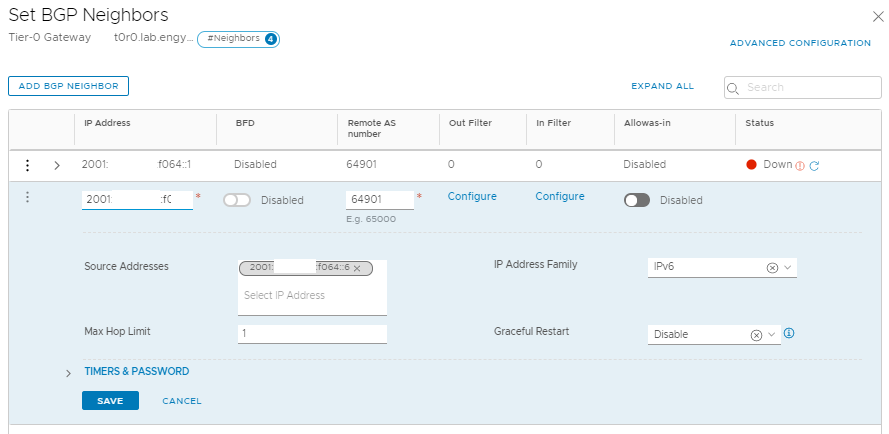Open the first neighbor's three-dot actions menu
This screenshot has height=434, width=889.
click(x=28, y=165)
